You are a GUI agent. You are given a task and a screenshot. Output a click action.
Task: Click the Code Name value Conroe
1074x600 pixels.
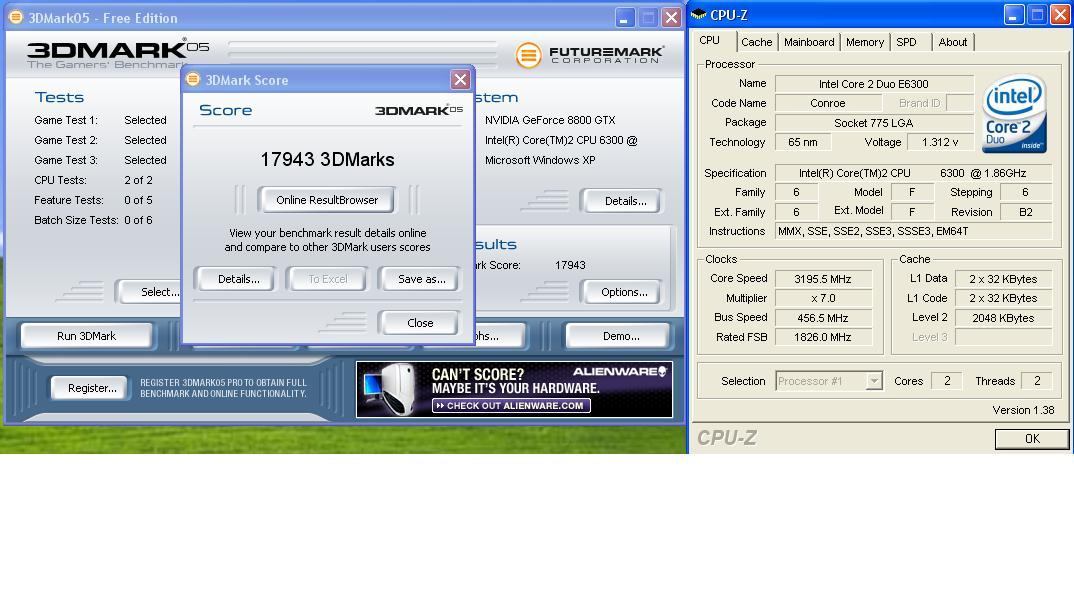pyautogui.click(x=827, y=103)
